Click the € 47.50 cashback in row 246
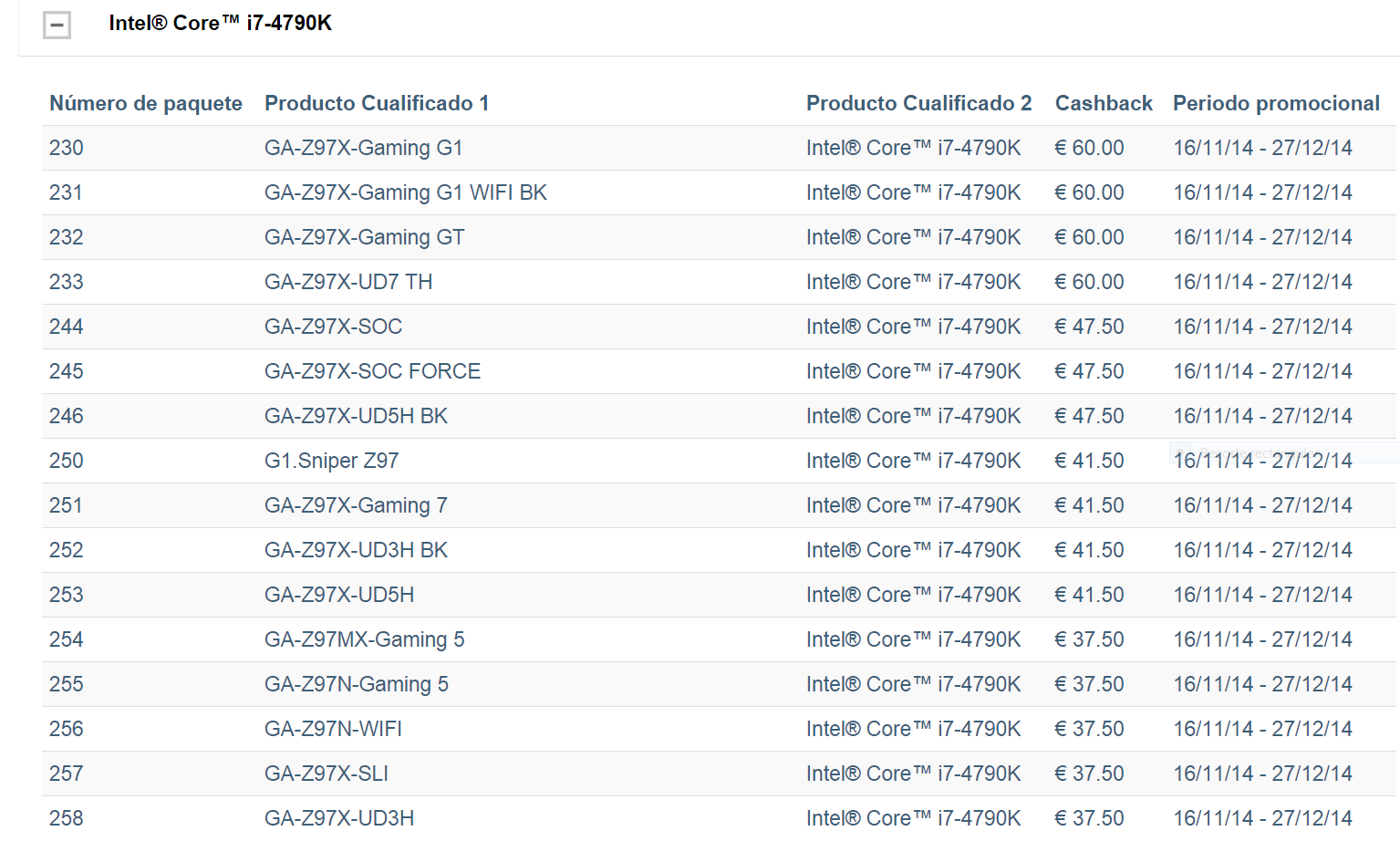Screen dimensions: 1400x862 pos(1090,416)
